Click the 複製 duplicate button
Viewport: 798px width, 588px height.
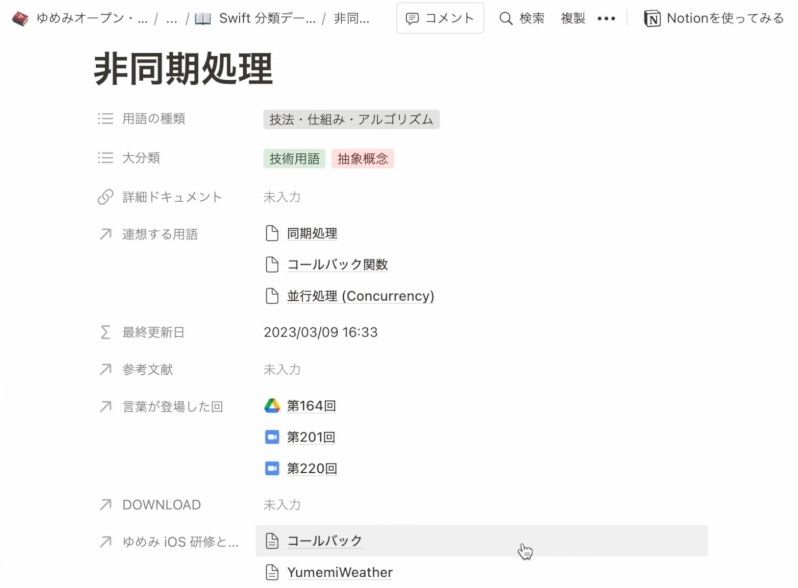pos(573,18)
